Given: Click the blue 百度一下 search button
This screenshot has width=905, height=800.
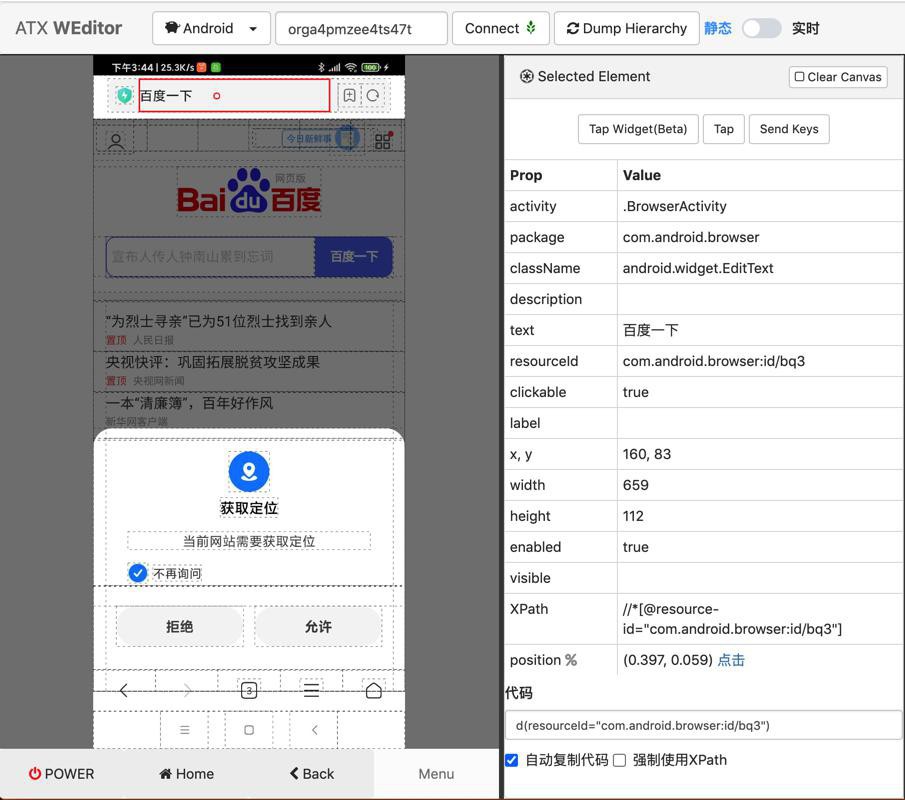Looking at the screenshot, I should coord(354,256).
